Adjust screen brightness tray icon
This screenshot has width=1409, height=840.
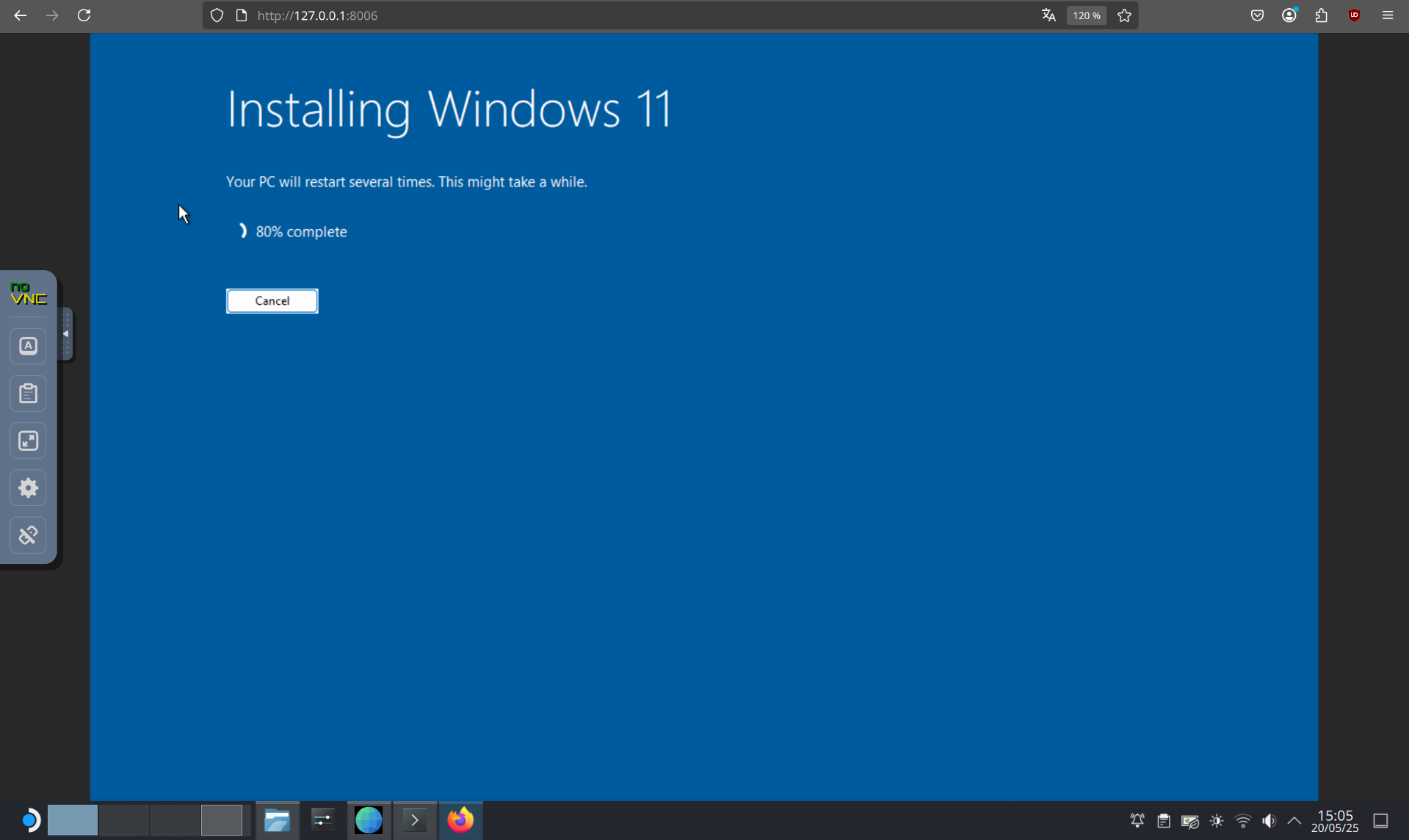point(1217,821)
